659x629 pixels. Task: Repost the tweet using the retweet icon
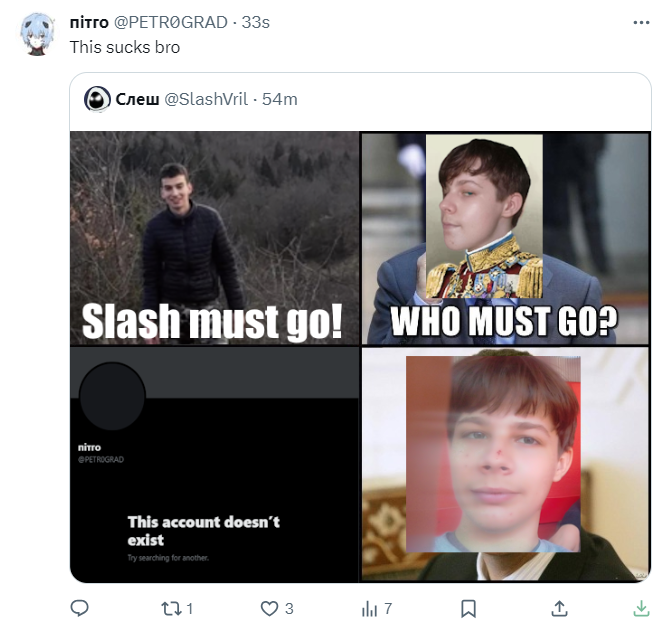[171, 608]
